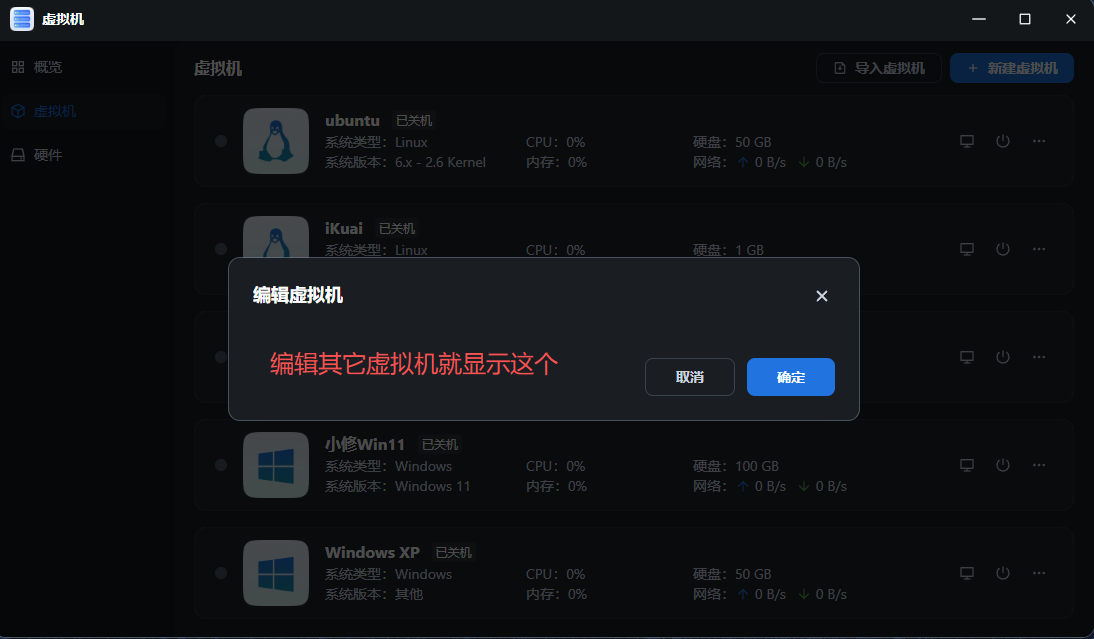The width and height of the screenshot is (1094, 639).
Task: Click power icon in the row behind dialog
Action: tap(1003, 356)
